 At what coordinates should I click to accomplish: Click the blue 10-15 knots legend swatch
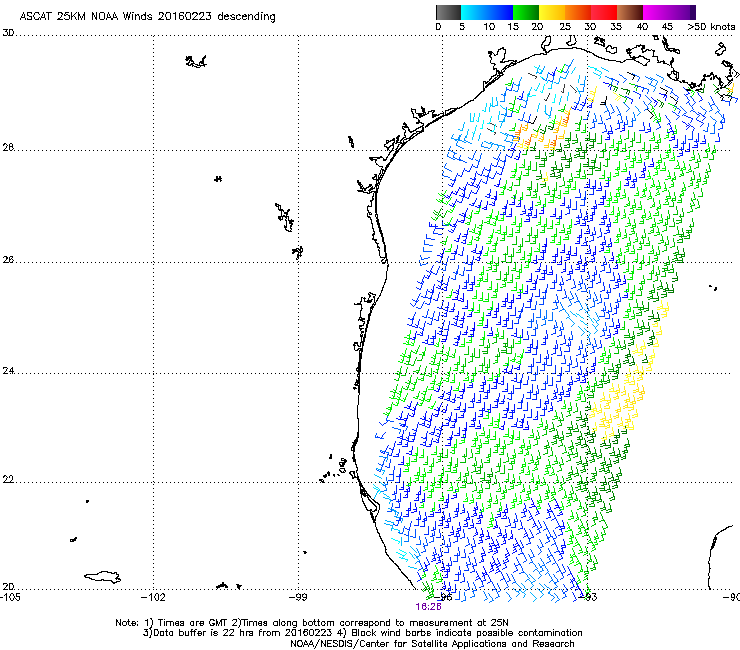pos(500,12)
